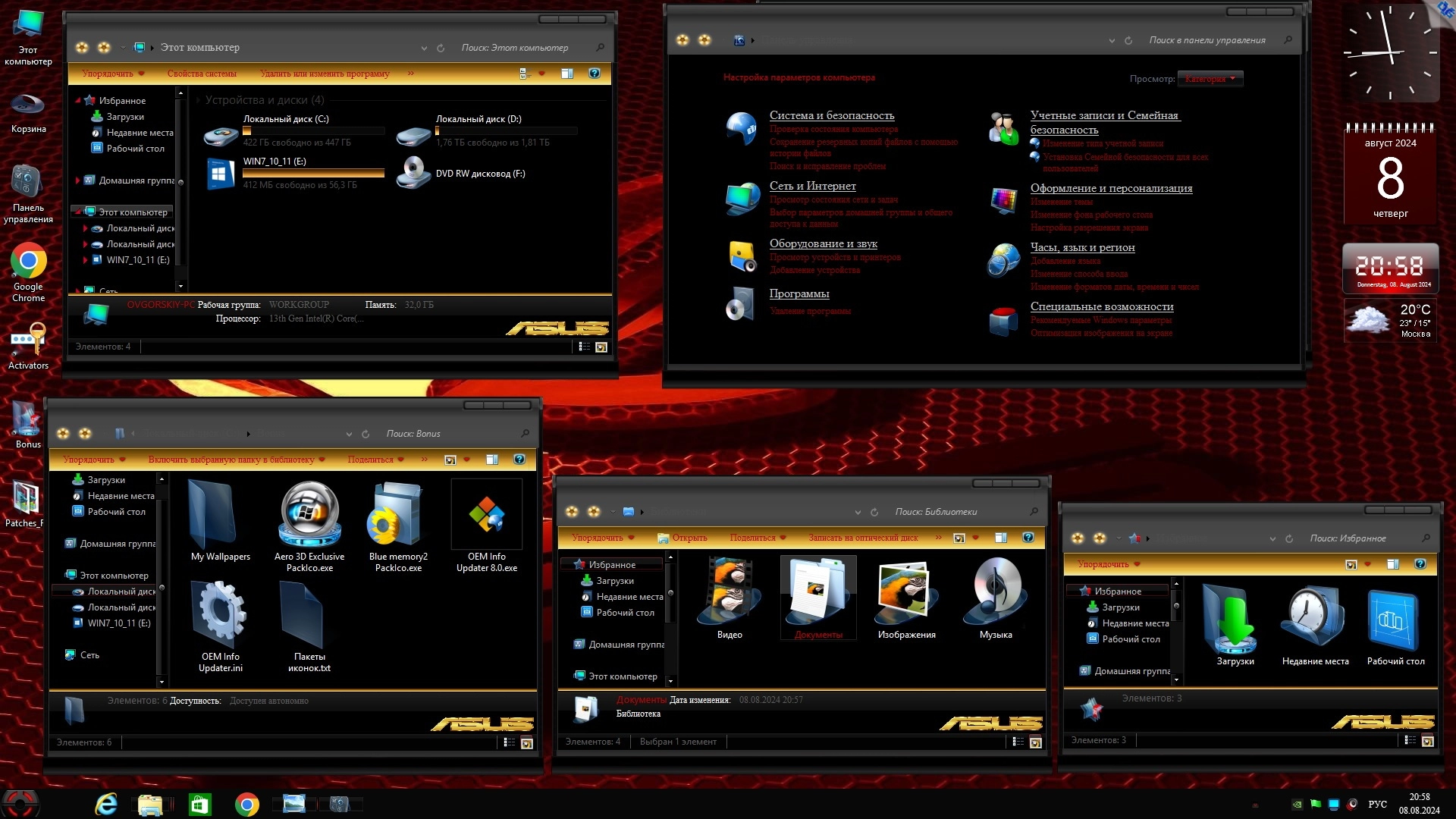
Task: Click Свойства системы in the toolbar
Action: click(x=202, y=74)
